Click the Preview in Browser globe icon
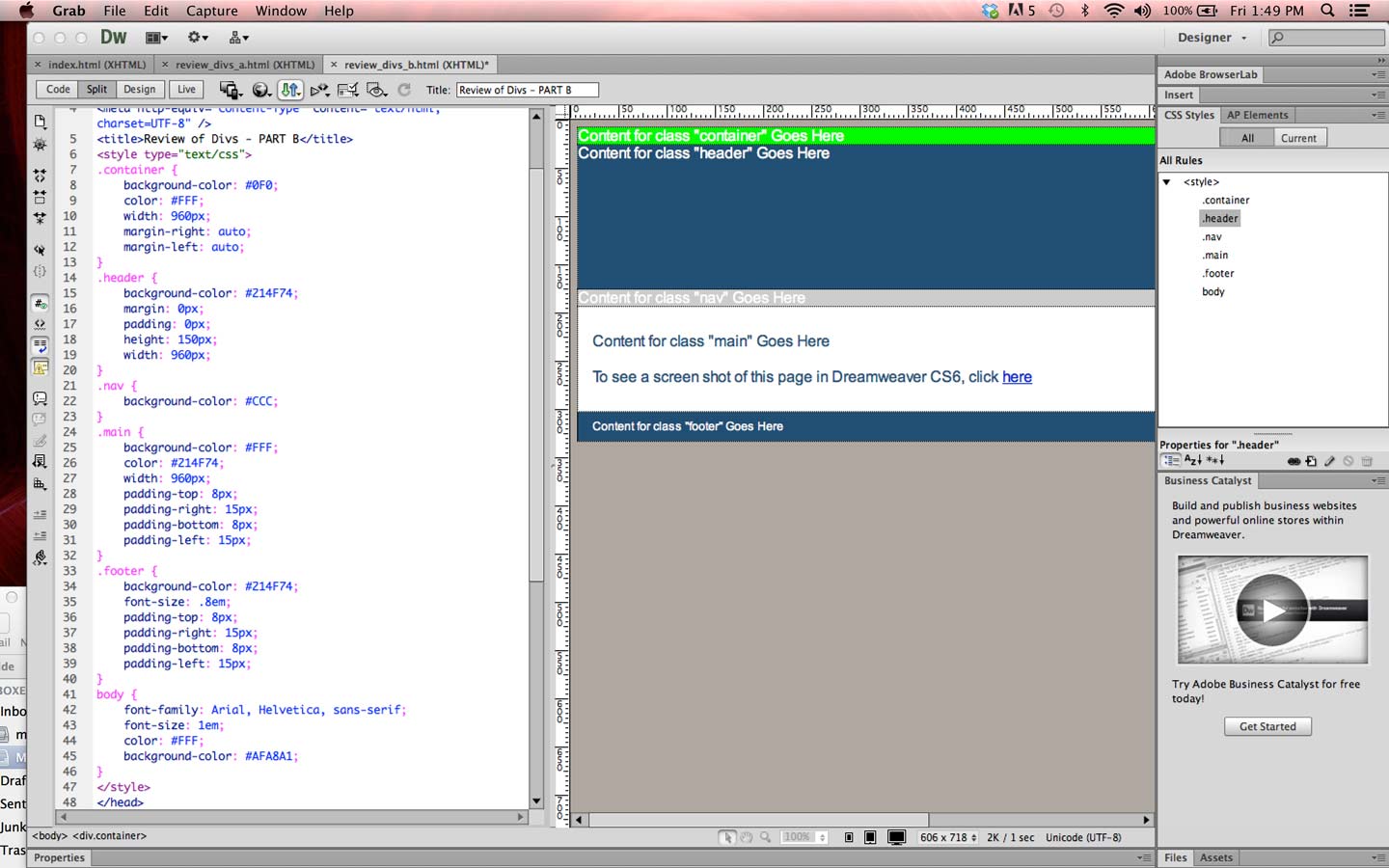The width and height of the screenshot is (1389, 868). click(260, 90)
